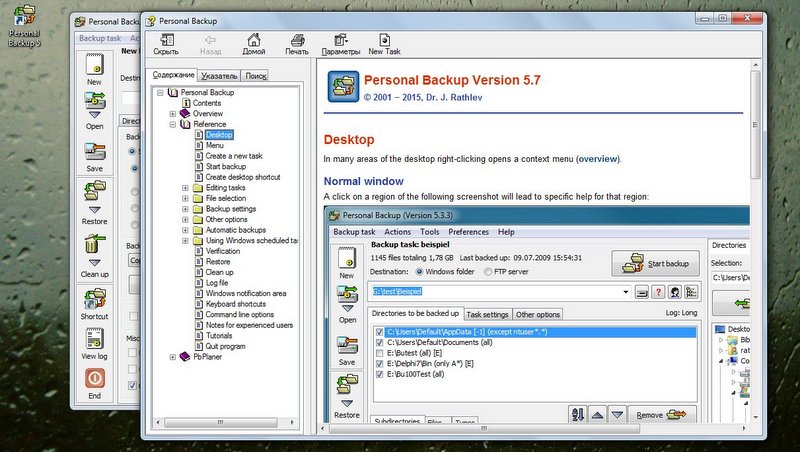This screenshot has width=800, height=452.
Task: Expand the Automatic backups folder
Action: click(185, 230)
